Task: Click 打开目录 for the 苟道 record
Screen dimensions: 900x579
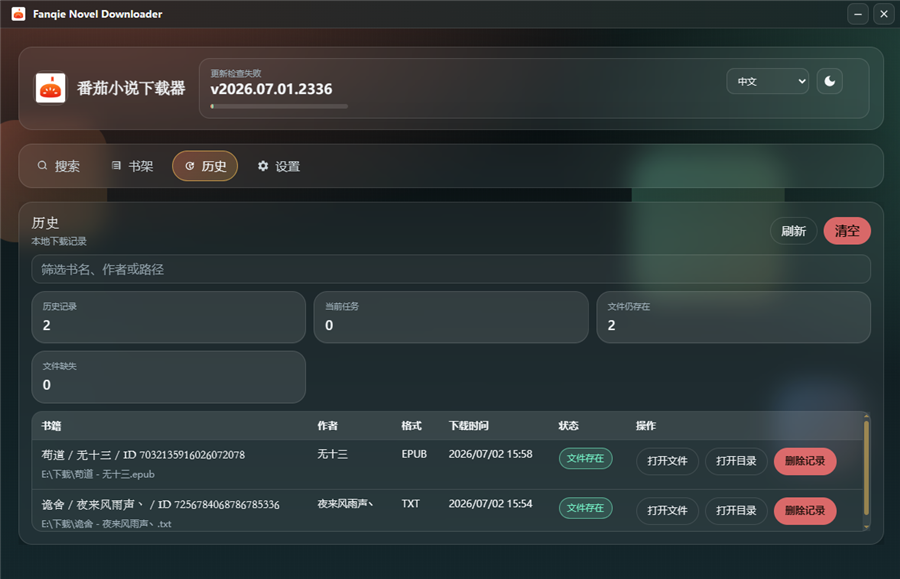Action: tap(736, 461)
